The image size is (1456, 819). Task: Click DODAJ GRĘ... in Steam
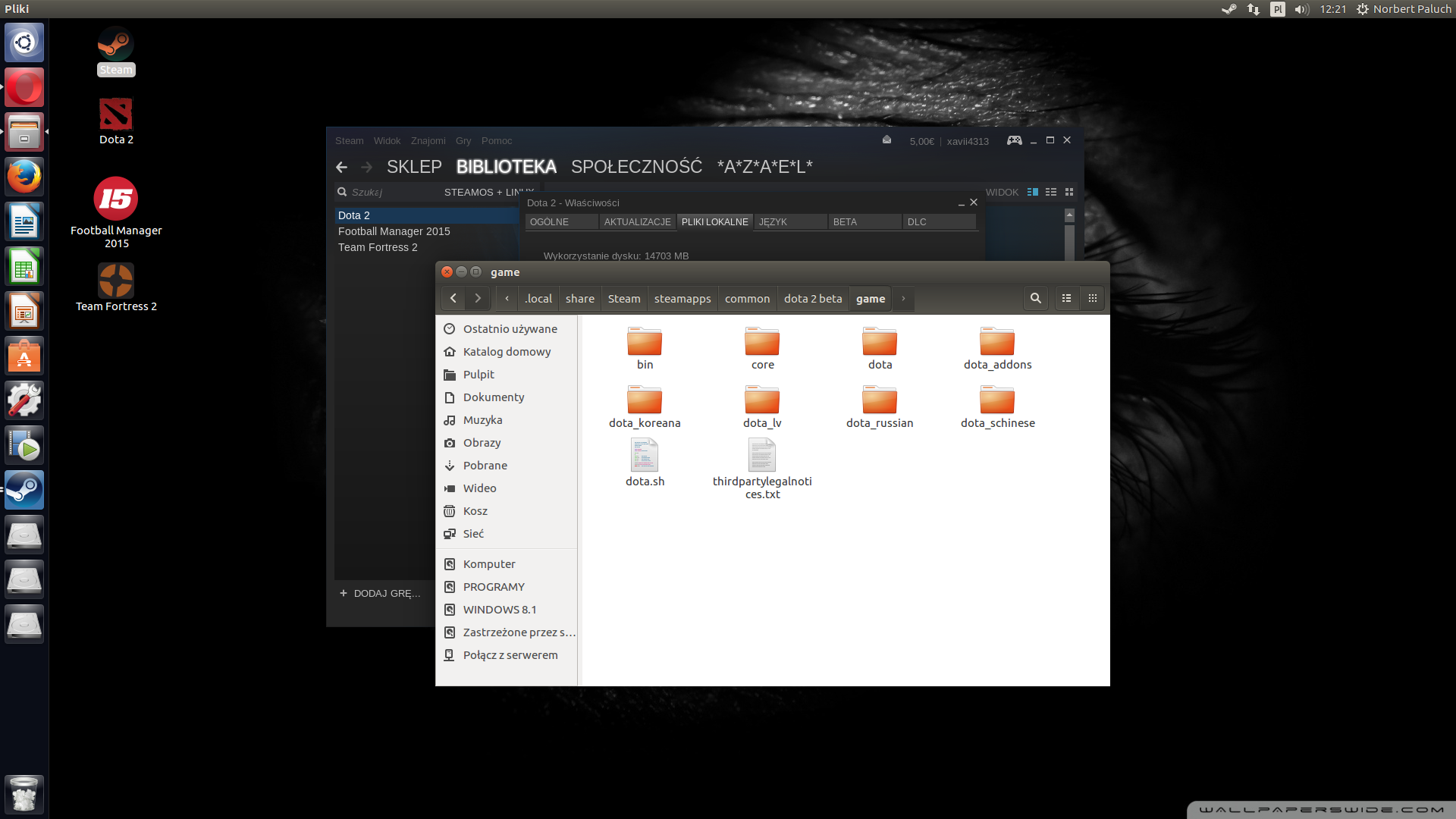click(x=380, y=593)
